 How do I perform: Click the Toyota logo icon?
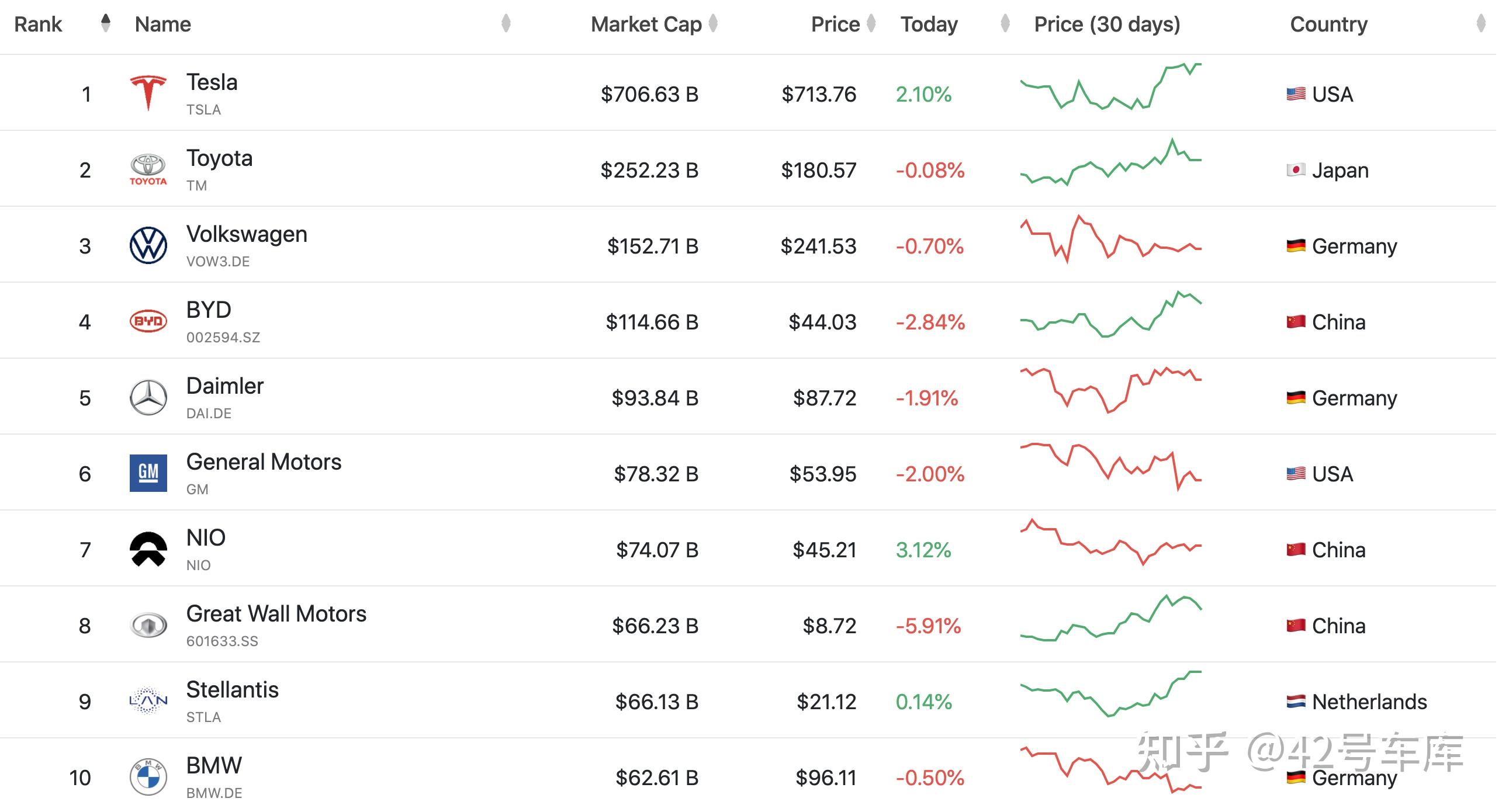coord(148,169)
